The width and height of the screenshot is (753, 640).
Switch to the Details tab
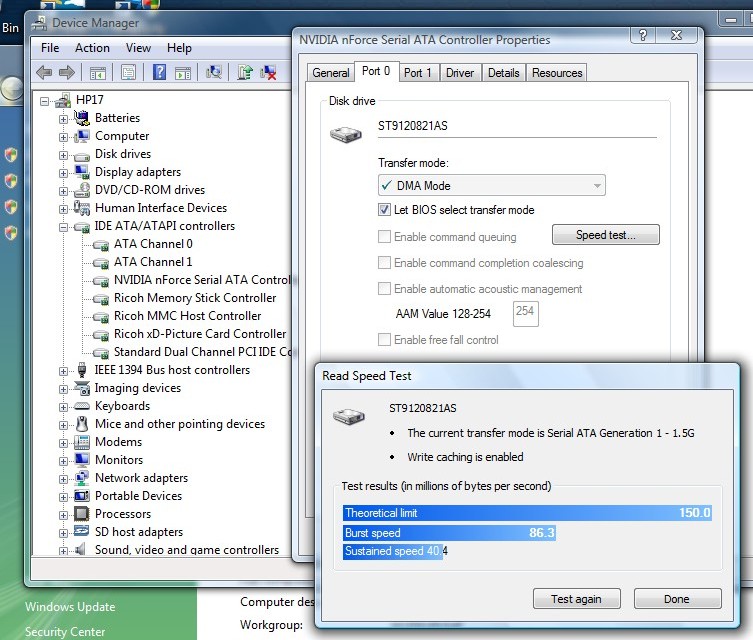click(504, 73)
